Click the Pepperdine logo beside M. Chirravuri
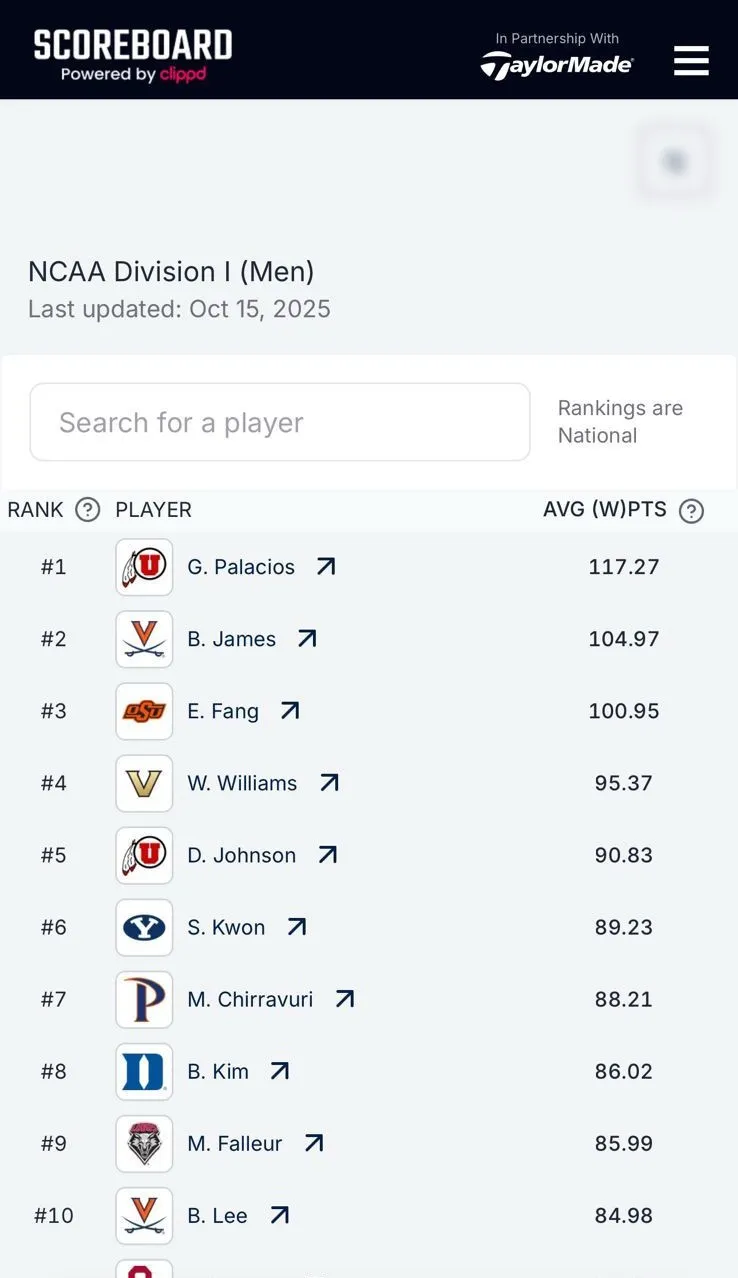 click(x=144, y=999)
